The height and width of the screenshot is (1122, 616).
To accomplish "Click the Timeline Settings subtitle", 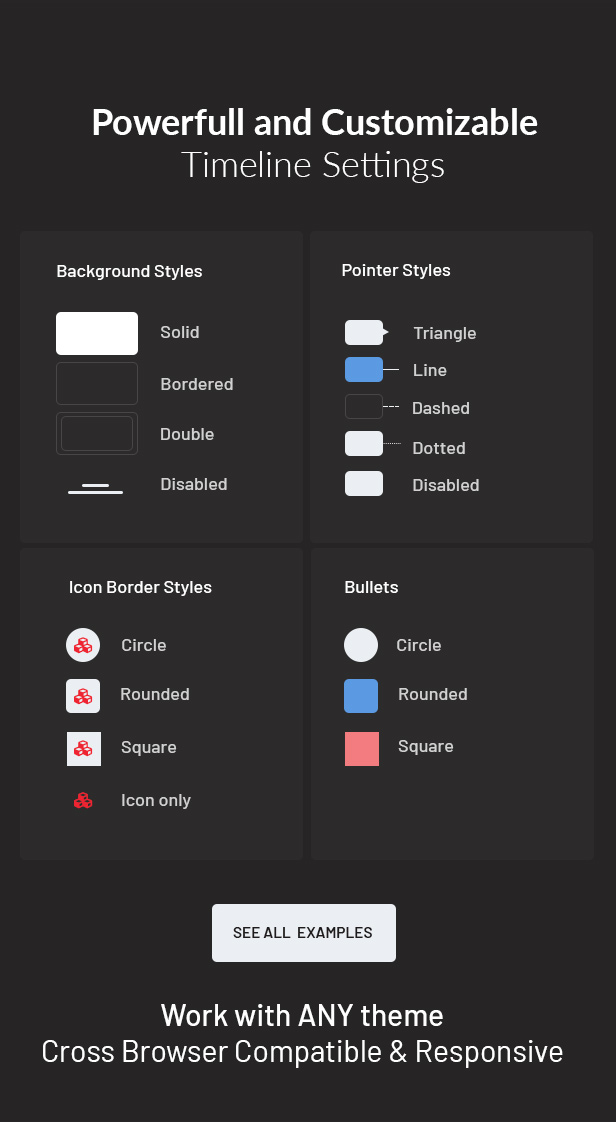I will [313, 165].
